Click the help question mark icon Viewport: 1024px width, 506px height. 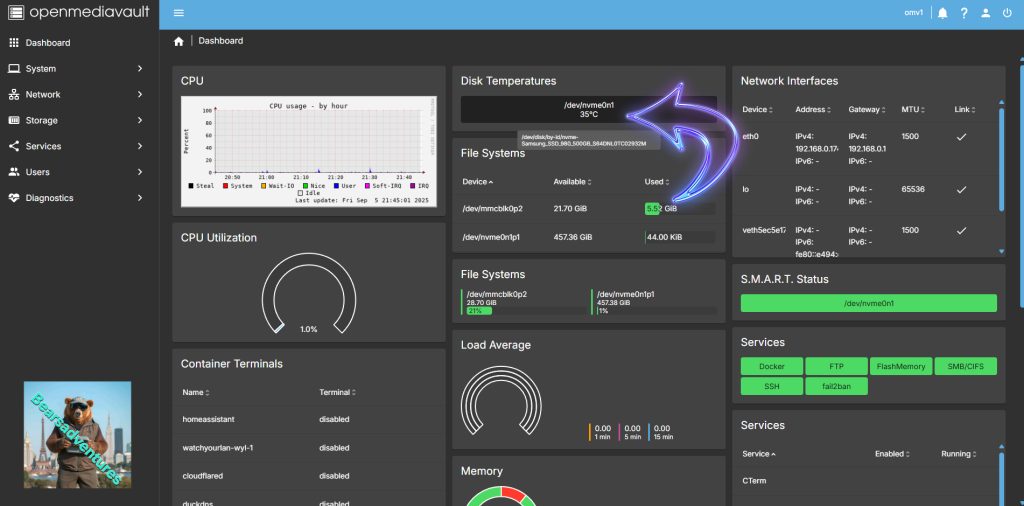pos(964,13)
